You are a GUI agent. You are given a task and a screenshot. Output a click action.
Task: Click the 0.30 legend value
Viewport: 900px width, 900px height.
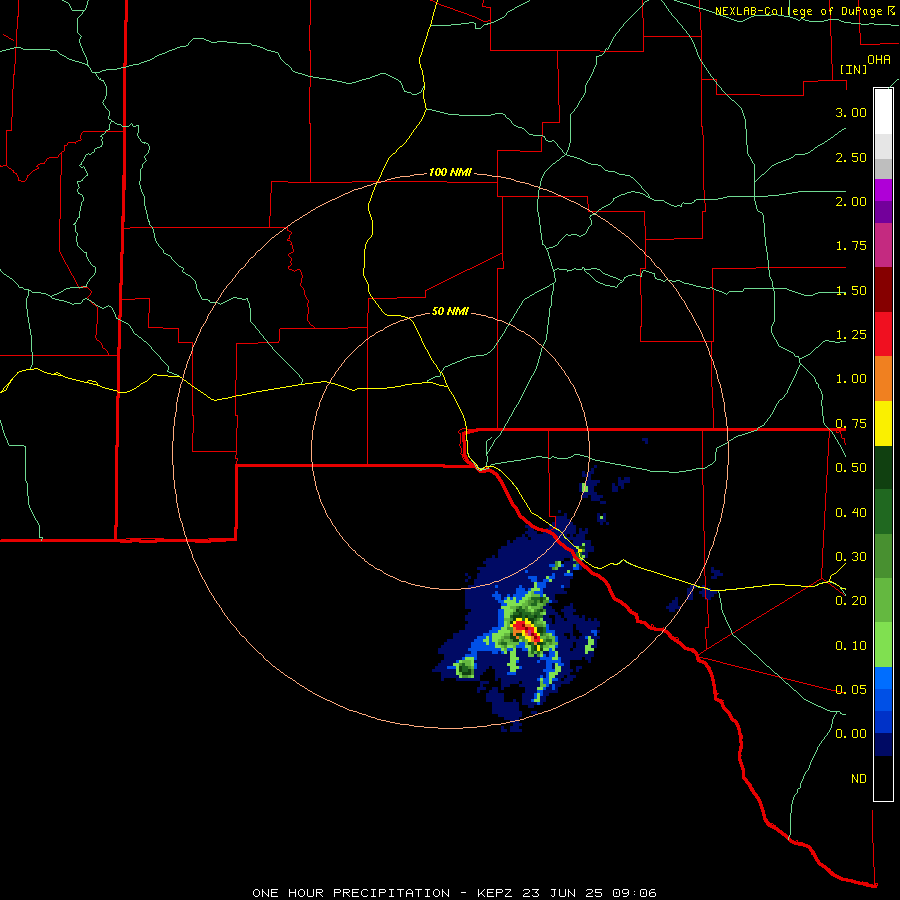(x=851, y=557)
